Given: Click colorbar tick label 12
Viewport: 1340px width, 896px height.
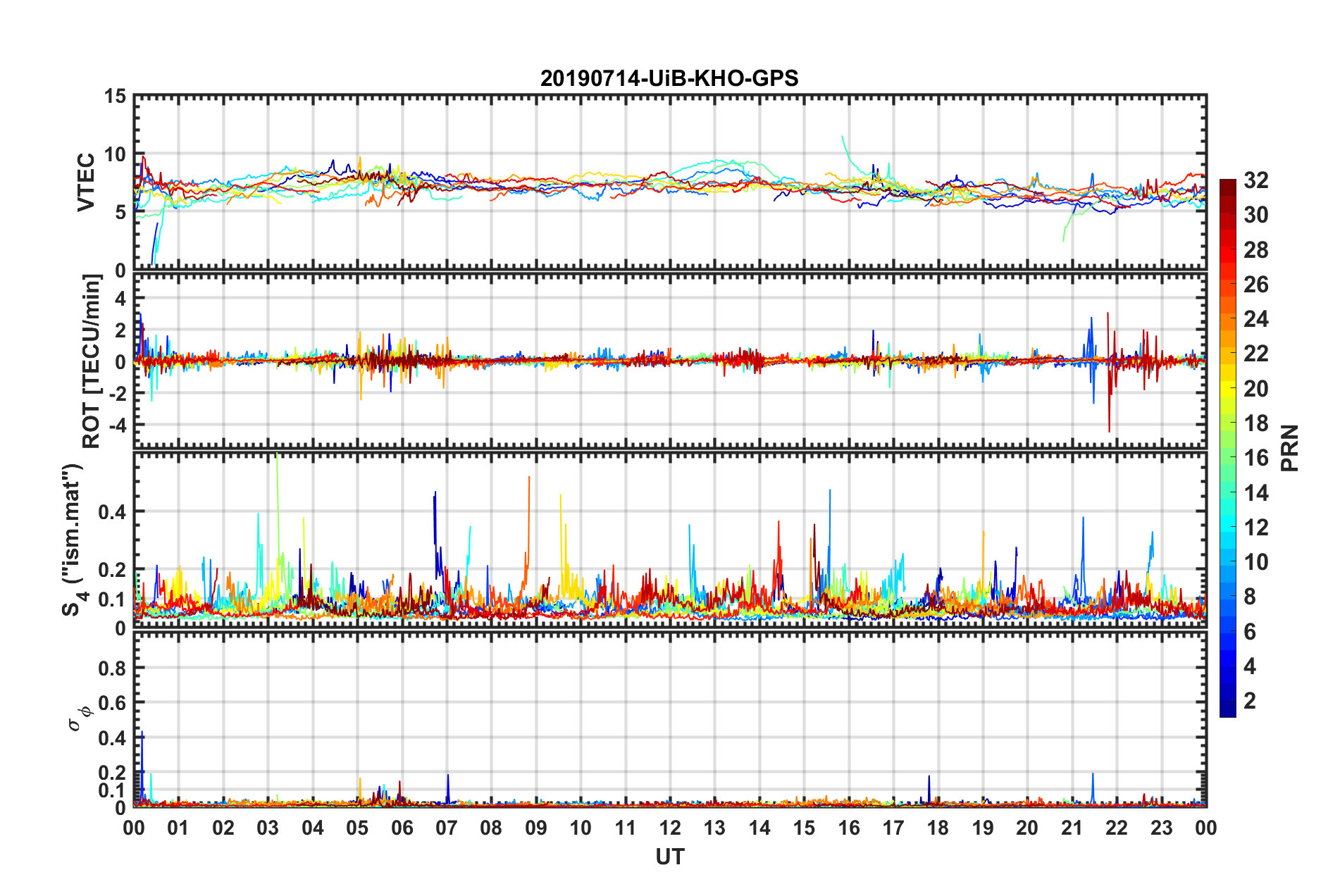Looking at the screenshot, I should pos(1255,528).
